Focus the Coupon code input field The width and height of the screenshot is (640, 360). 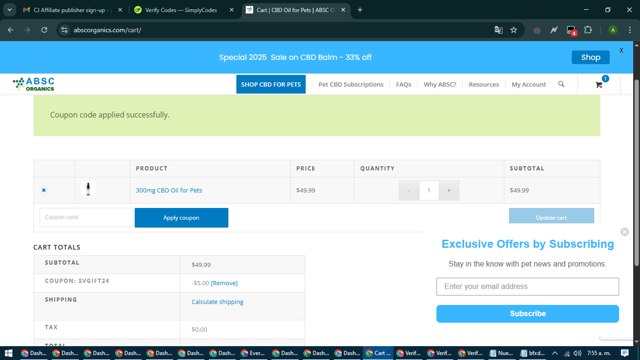pos(87,217)
